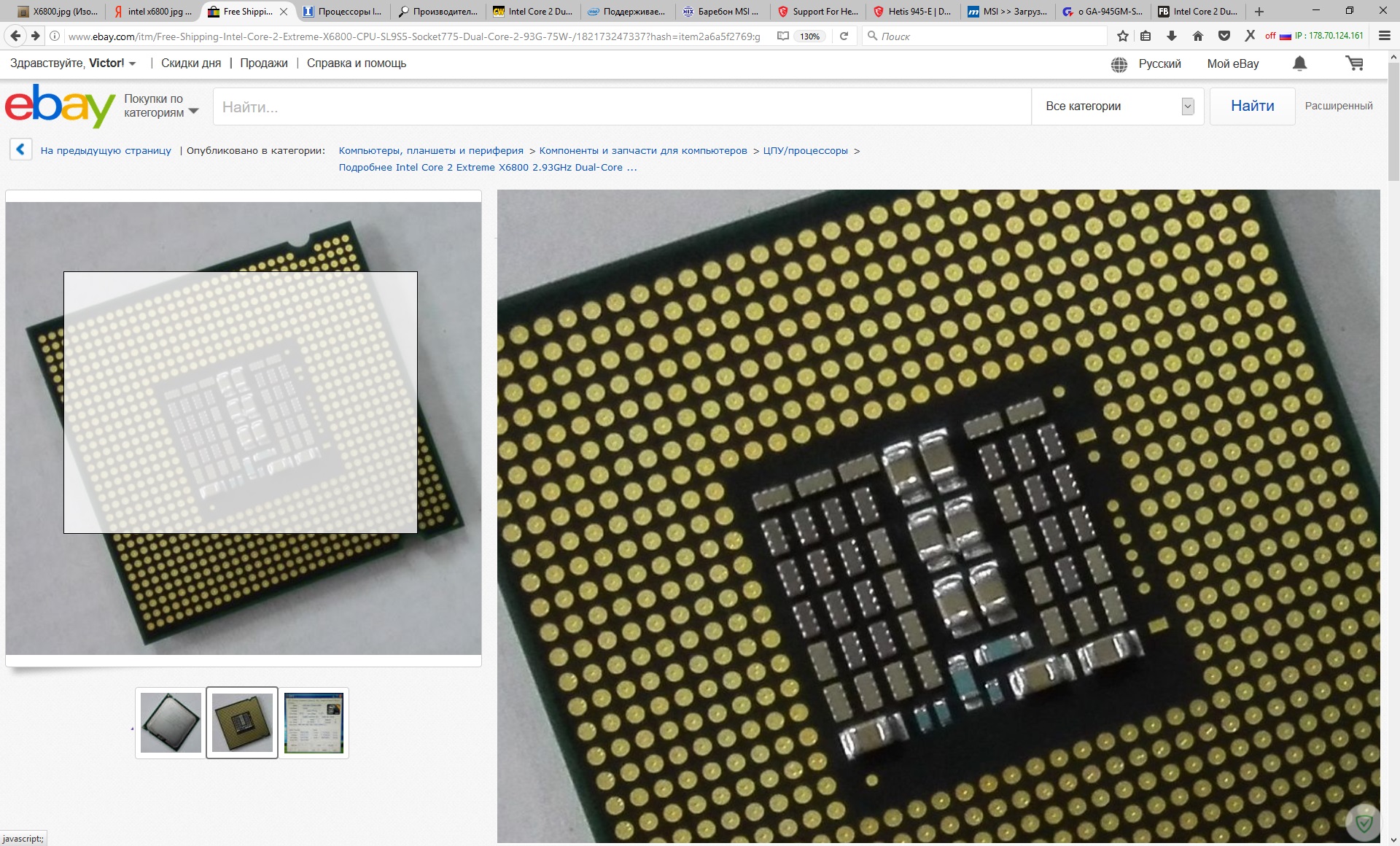This screenshot has width=1400, height=846.
Task: Bookmark page with the star icon
Action: (1123, 36)
